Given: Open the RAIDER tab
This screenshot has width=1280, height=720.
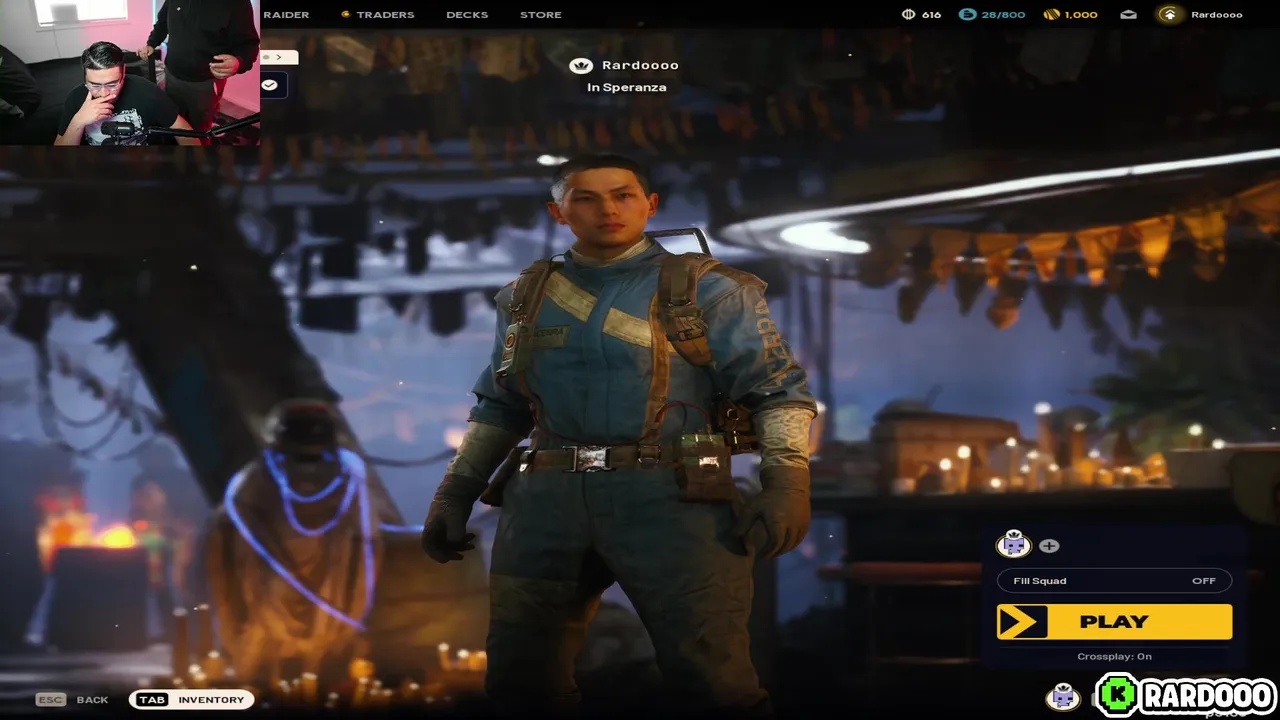Looking at the screenshot, I should 286,15.
